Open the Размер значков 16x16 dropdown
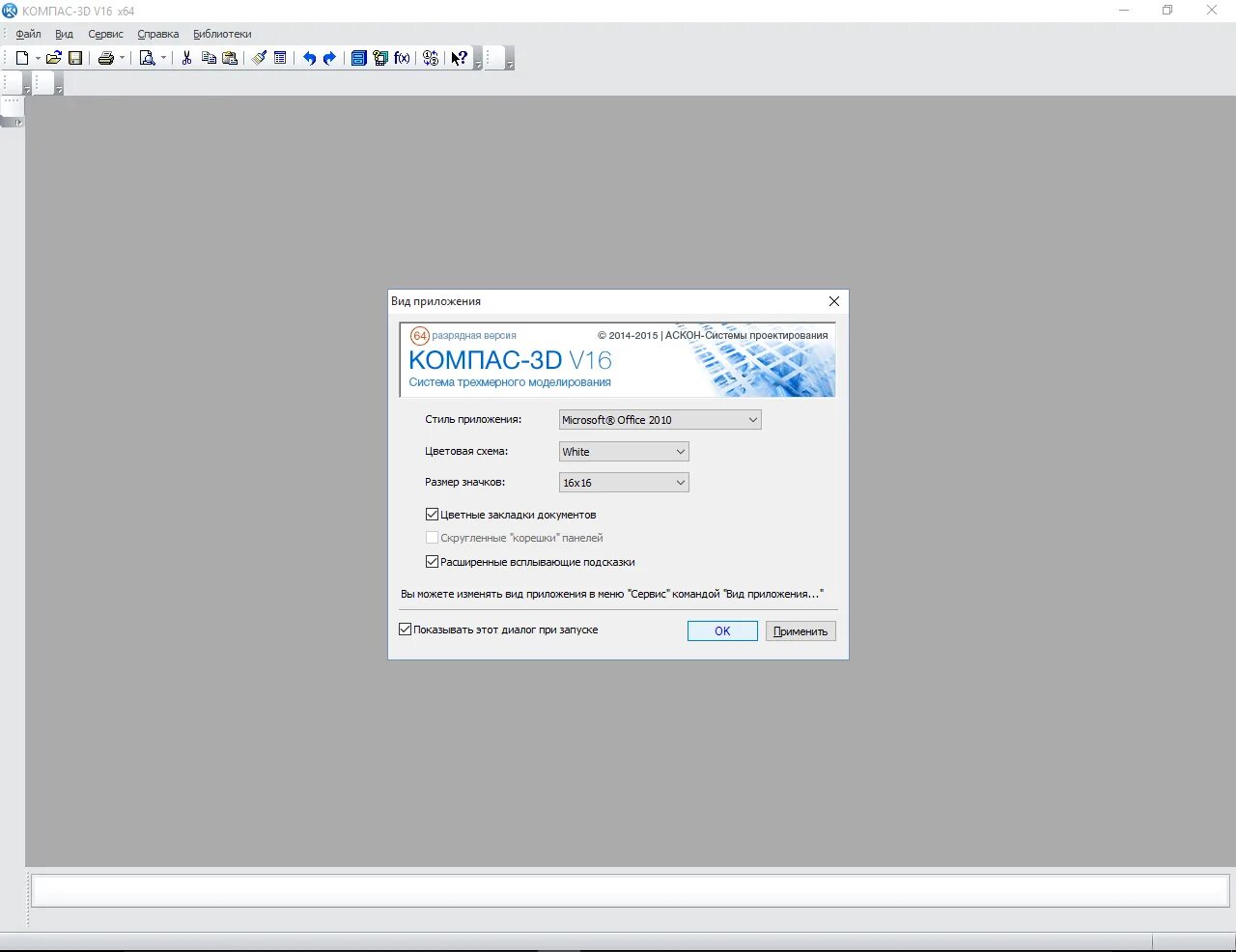This screenshot has height=952, width=1236. pos(624,483)
